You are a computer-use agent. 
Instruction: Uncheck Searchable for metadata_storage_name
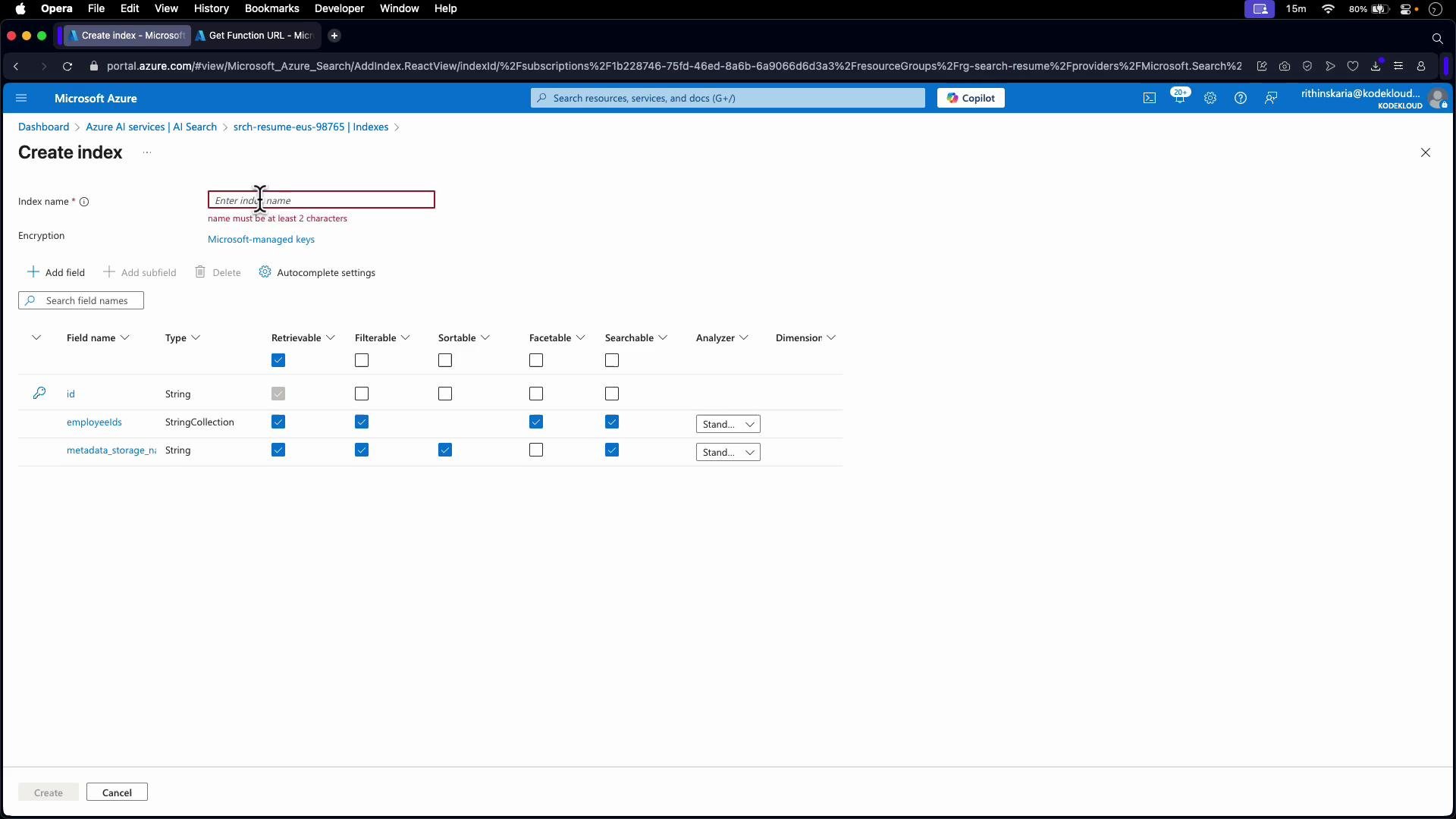tap(612, 450)
